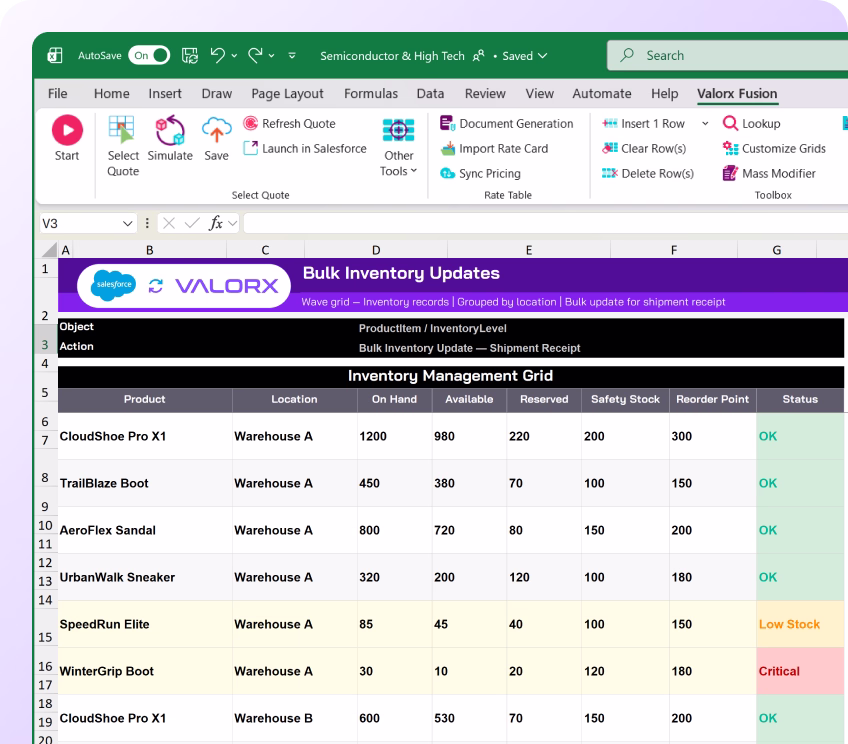
Task: Open the Mass Modifier tool
Action: 769,173
